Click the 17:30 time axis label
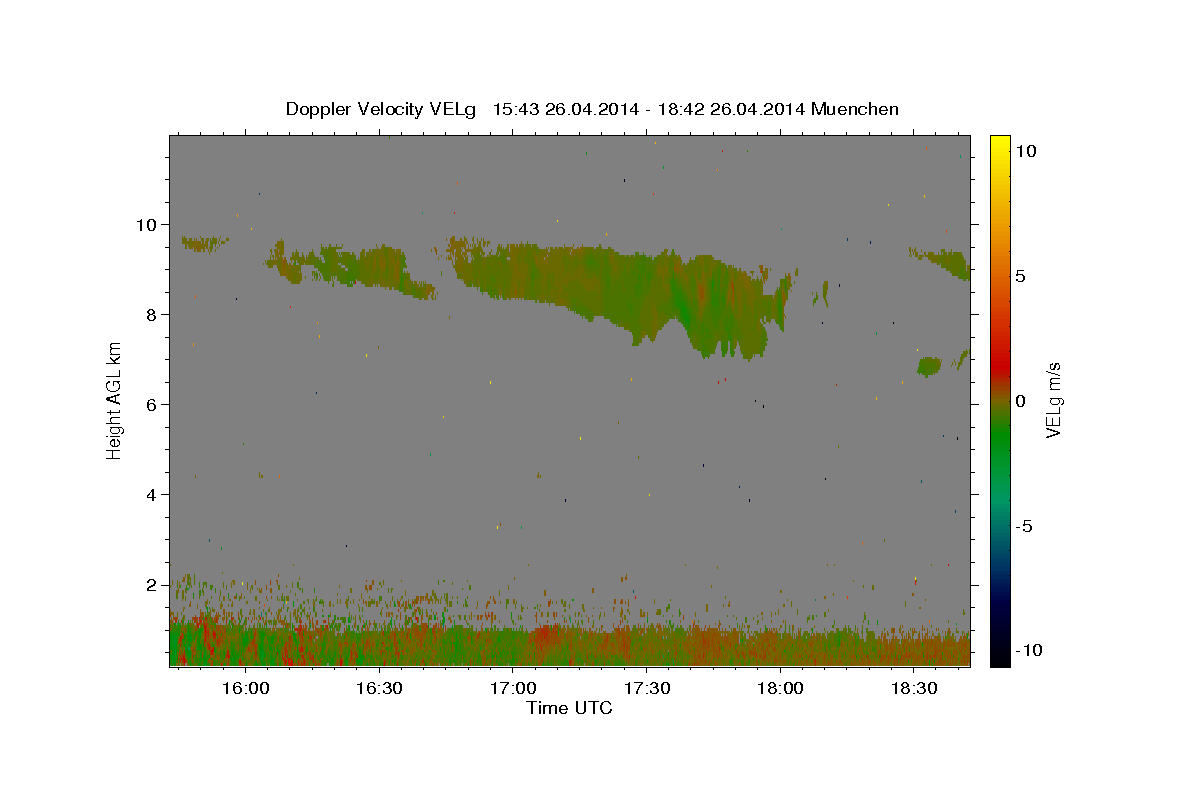The width and height of the screenshot is (1200, 800). (646, 689)
